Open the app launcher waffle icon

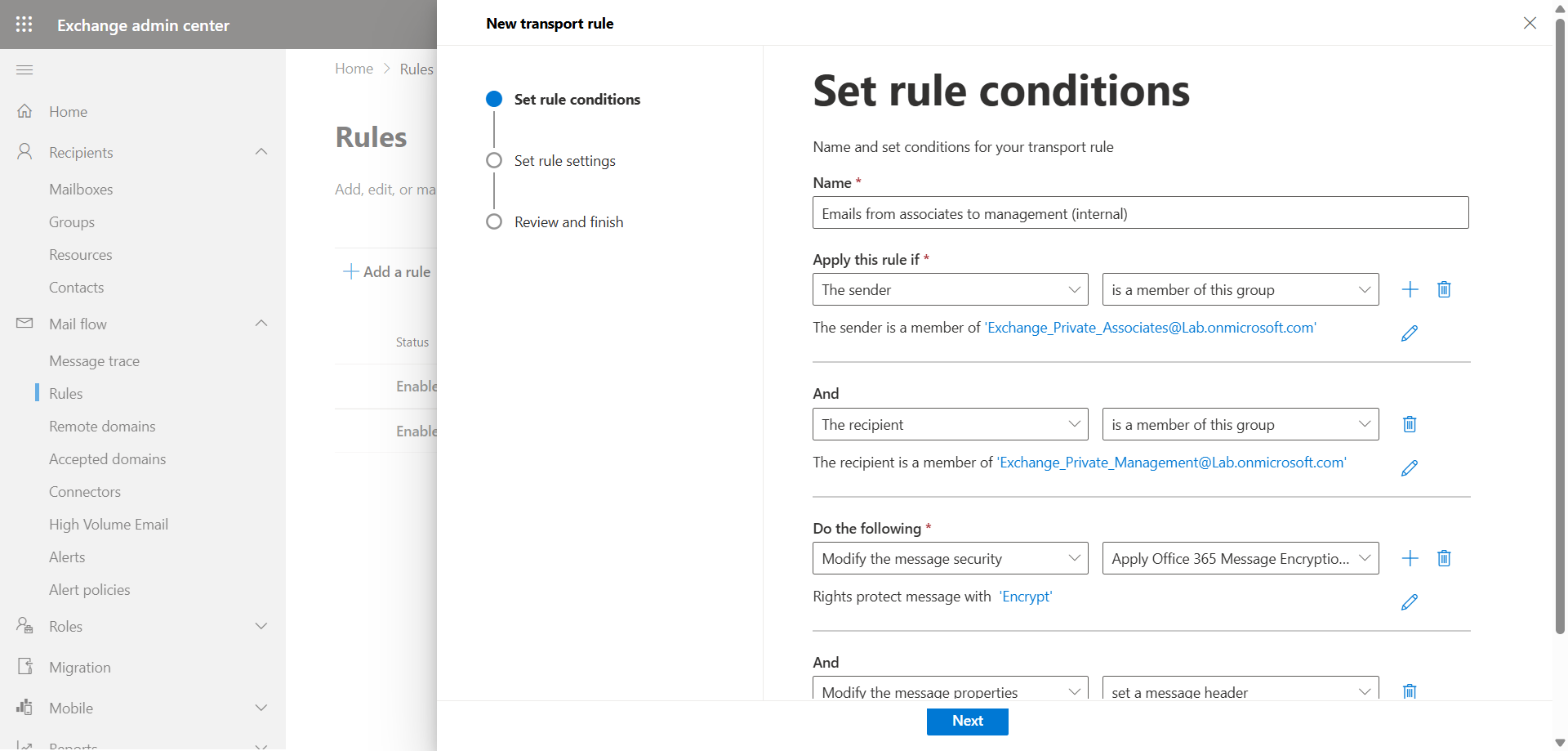coord(24,25)
